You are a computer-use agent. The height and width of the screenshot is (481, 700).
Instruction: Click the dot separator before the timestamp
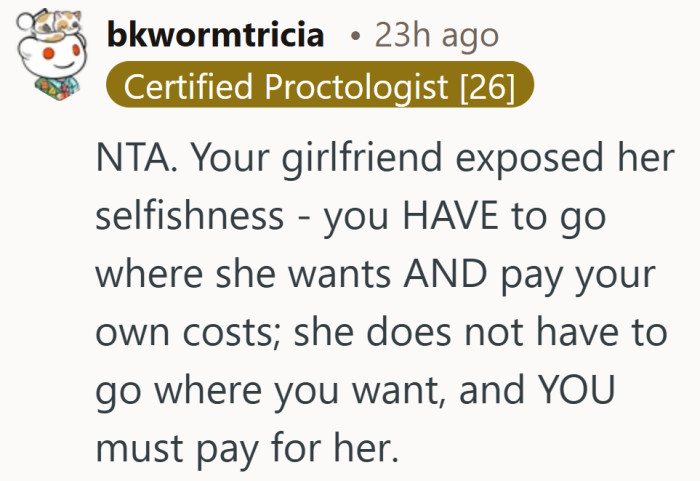point(356,38)
